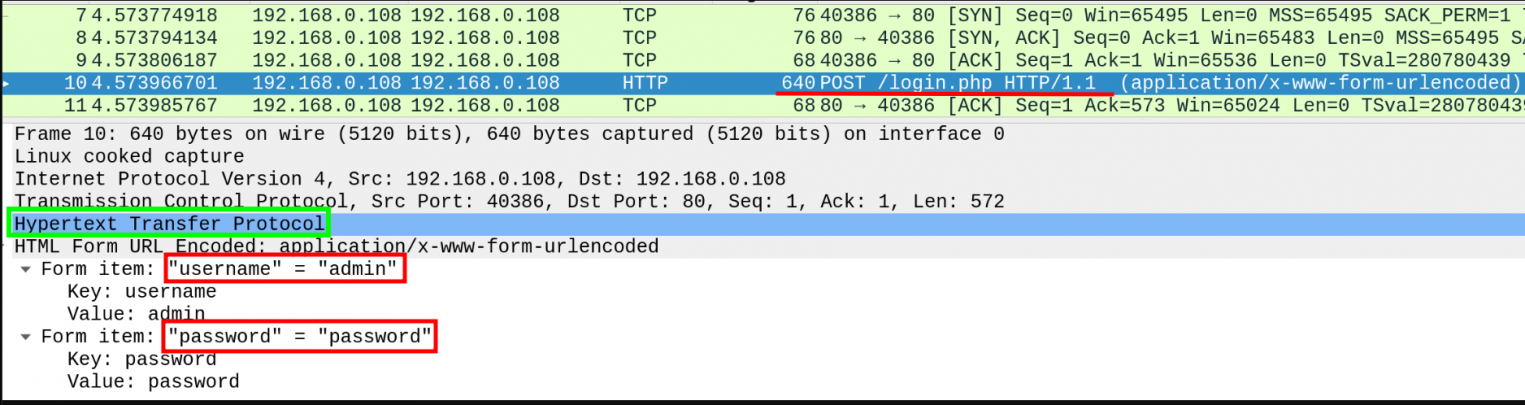The height and width of the screenshot is (405, 1525).
Task: Collapse the username form item triangle
Action: pyautogui.click(x=26, y=270)
